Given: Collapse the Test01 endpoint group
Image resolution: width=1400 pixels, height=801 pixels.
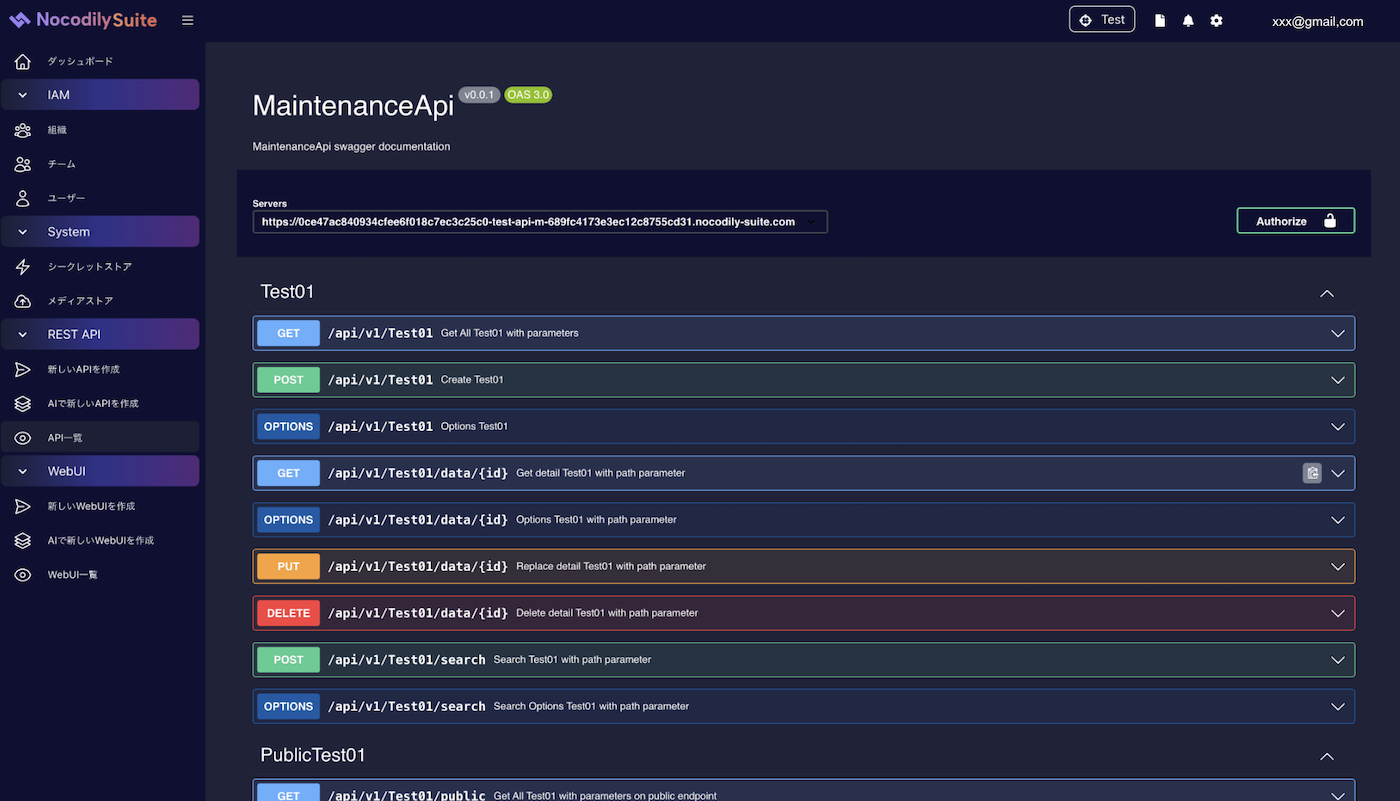Looking at the screenshot, I should tap(1327, 293).
